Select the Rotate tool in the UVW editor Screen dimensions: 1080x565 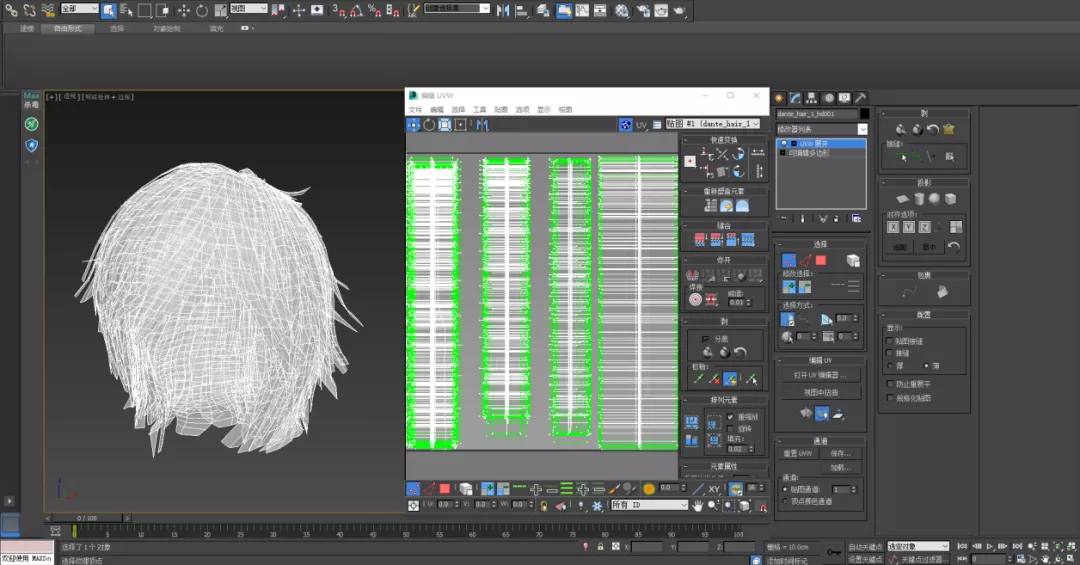429,125
